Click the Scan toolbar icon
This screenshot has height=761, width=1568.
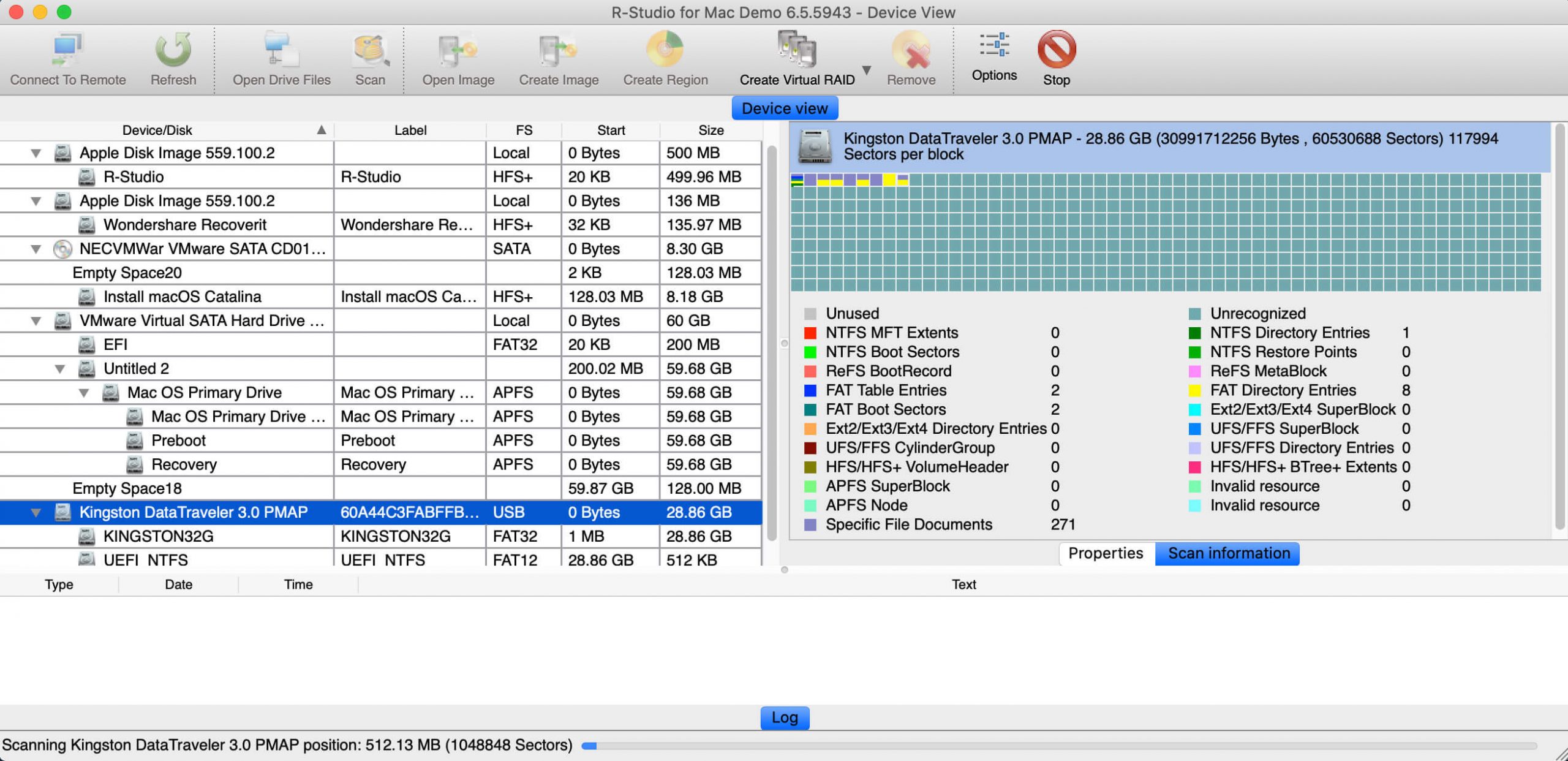pyautogui.click(x=370, y=50)
